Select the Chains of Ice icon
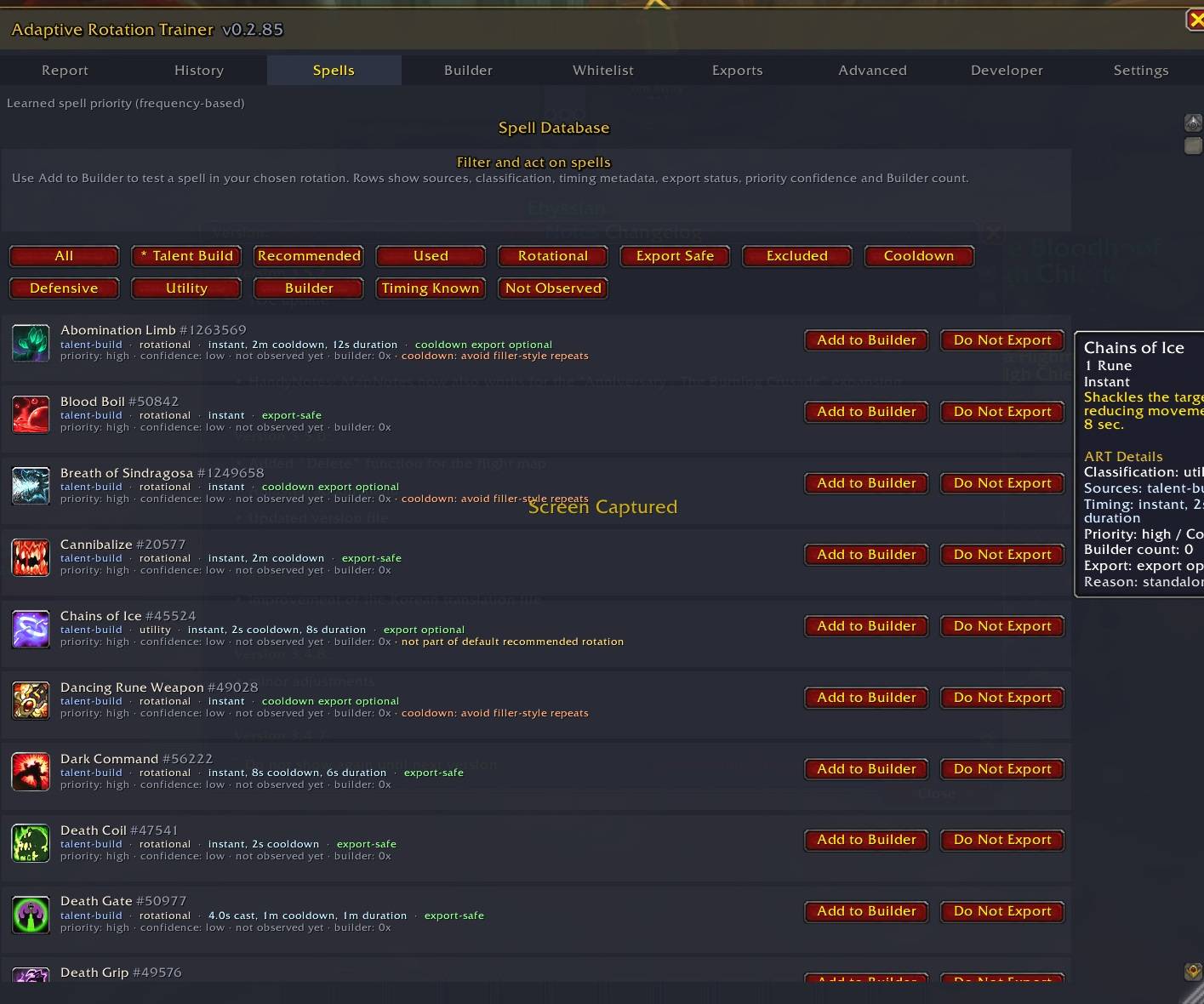Viewport: 1204px width, 1004px height. (31, 629)
